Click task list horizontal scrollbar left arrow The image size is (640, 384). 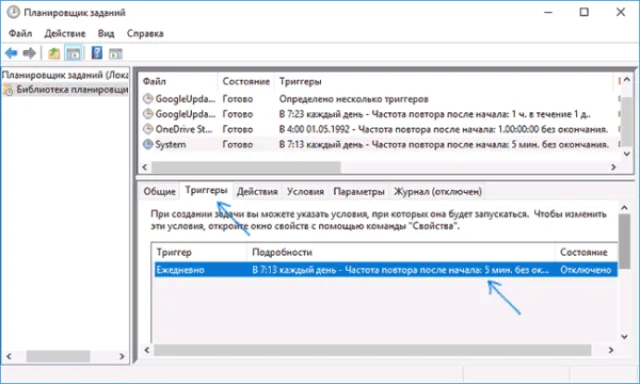click(x=144, y=167)
